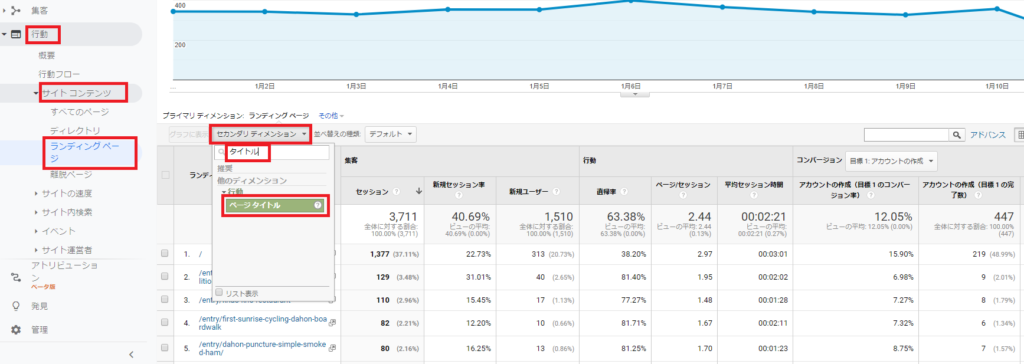Click the search magnifier icon beside table search box
1024x364 pixels.
(x=957, y=135)
